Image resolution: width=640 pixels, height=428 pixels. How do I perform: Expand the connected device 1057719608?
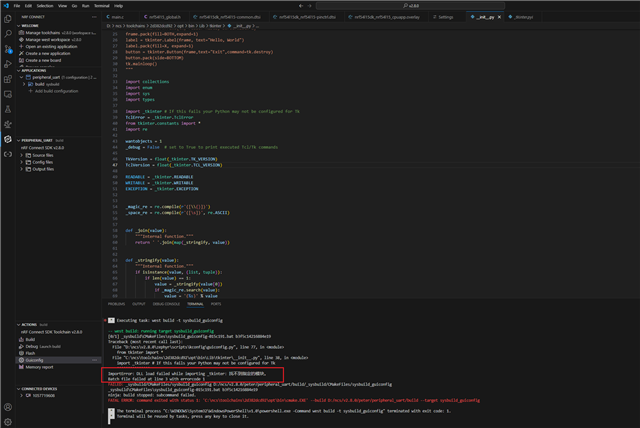tap(22, 395)
